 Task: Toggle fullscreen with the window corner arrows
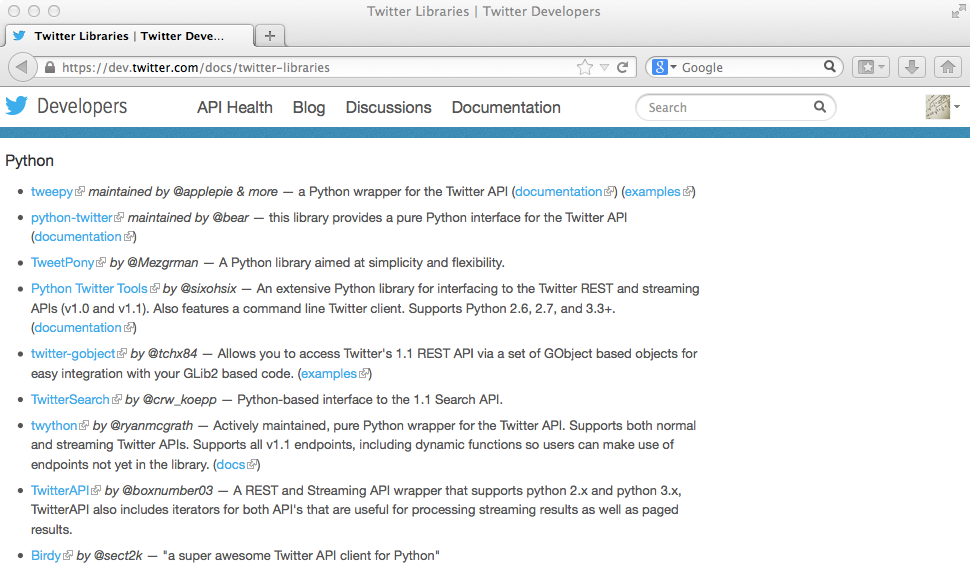[x=958, y=11]
